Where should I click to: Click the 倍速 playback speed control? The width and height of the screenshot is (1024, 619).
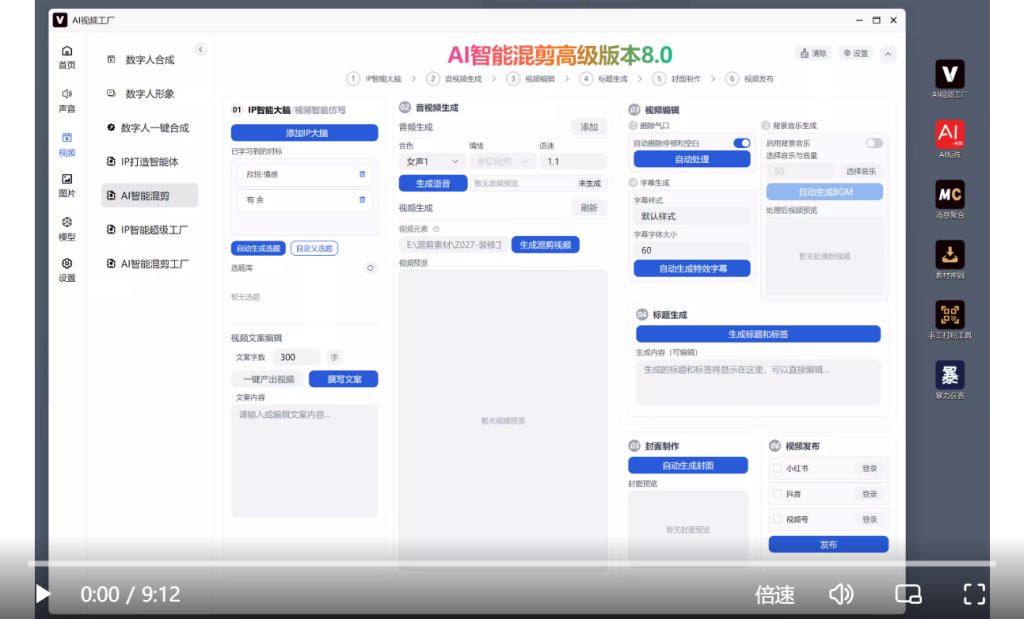(x=773, y=594)
